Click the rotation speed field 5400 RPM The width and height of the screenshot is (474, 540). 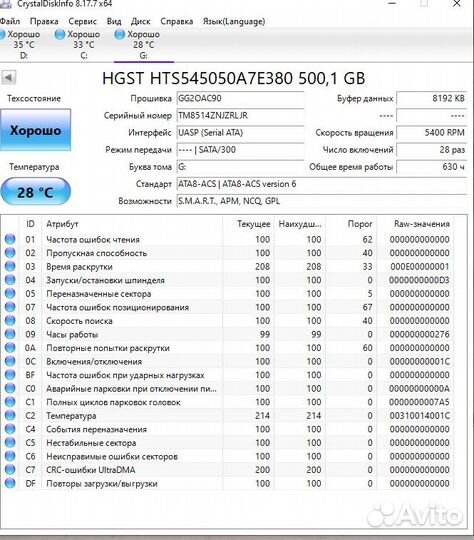pyautogui.click(x=432, y=133)
